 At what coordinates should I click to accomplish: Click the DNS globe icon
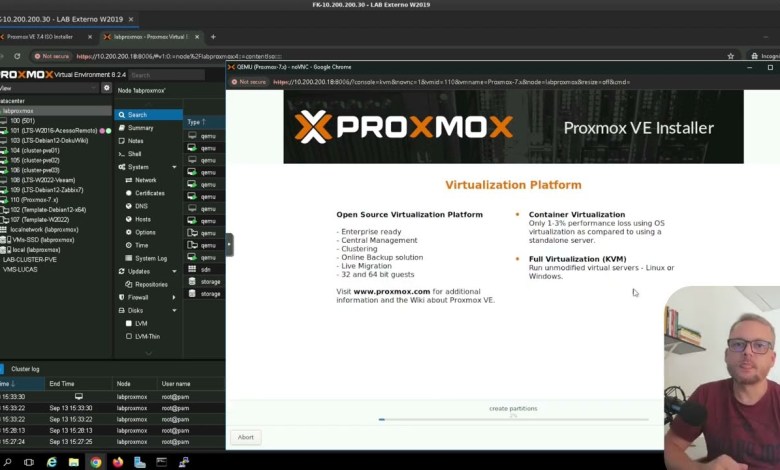[128, 206]
